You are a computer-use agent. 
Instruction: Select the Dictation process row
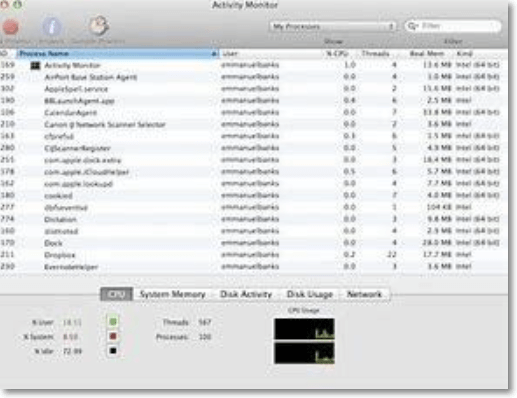253,219
